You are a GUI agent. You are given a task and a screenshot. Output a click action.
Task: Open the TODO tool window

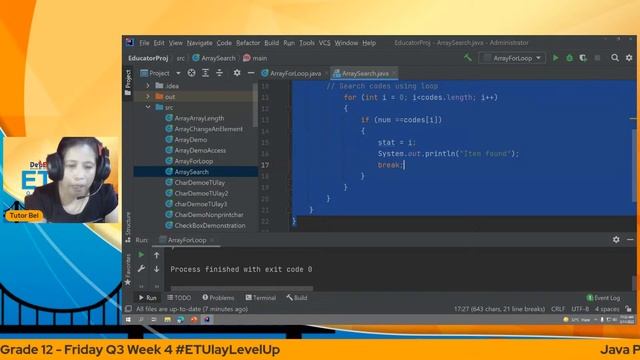pos(179,298)
